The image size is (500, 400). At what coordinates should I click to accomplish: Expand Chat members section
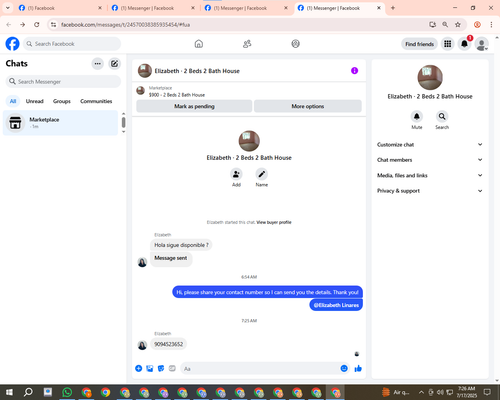tap(430, 160)
